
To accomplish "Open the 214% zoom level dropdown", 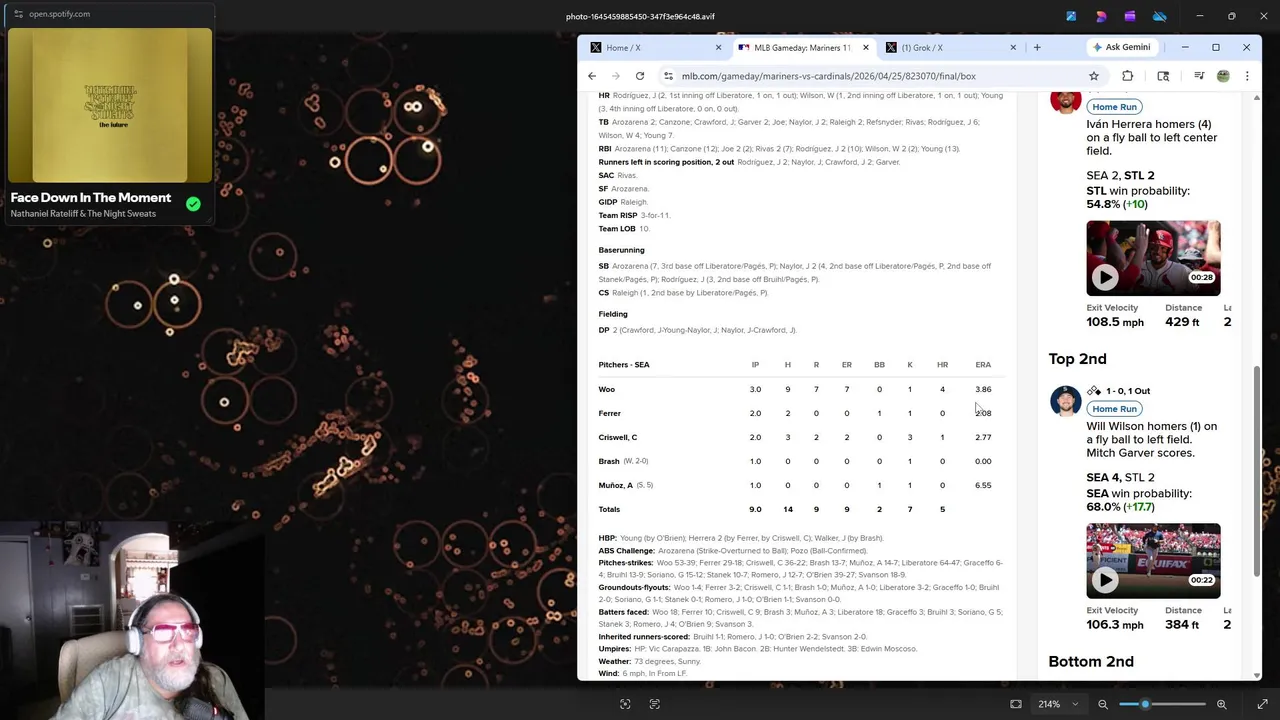I will click(x=1057, y=704).
